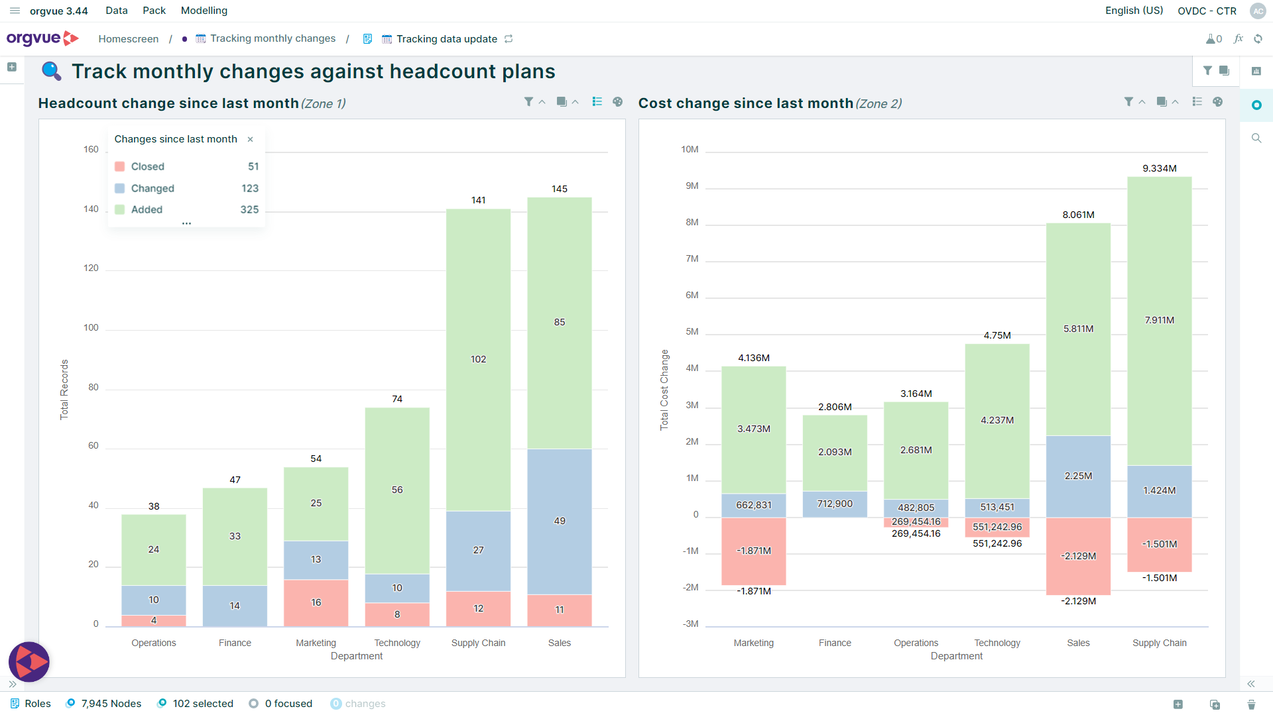Image resolution: width=1273 pixels, height=715 pixels.
Task: Click the user avatar in the top right
Action: pyautogui.click(x=1257, y=11)
